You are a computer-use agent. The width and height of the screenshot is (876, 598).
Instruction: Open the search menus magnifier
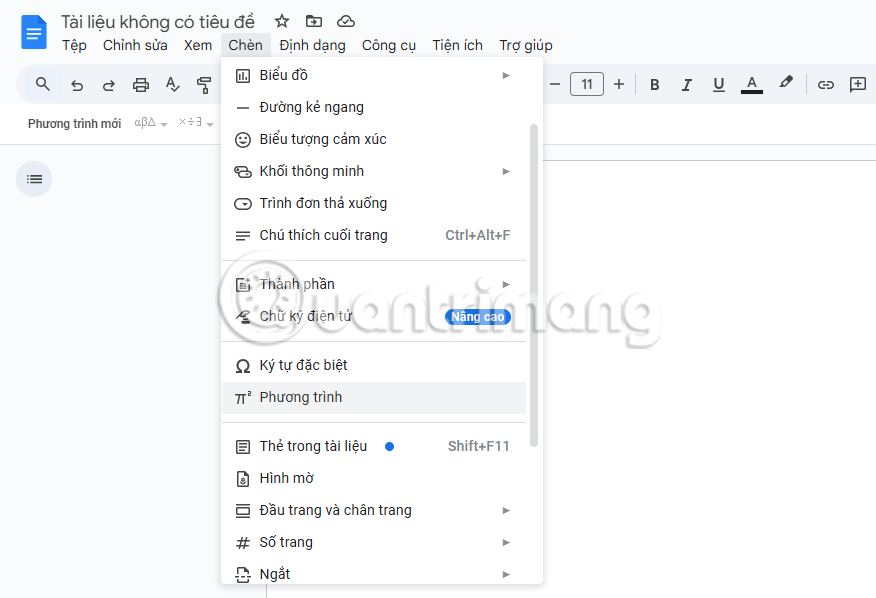[43, 84]
